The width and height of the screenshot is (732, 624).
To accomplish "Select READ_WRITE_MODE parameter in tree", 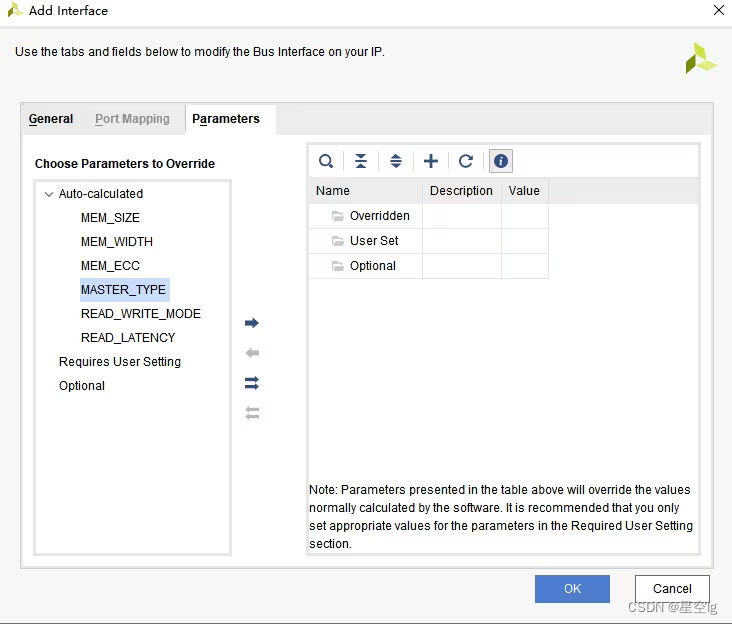I will click(141, 314).
